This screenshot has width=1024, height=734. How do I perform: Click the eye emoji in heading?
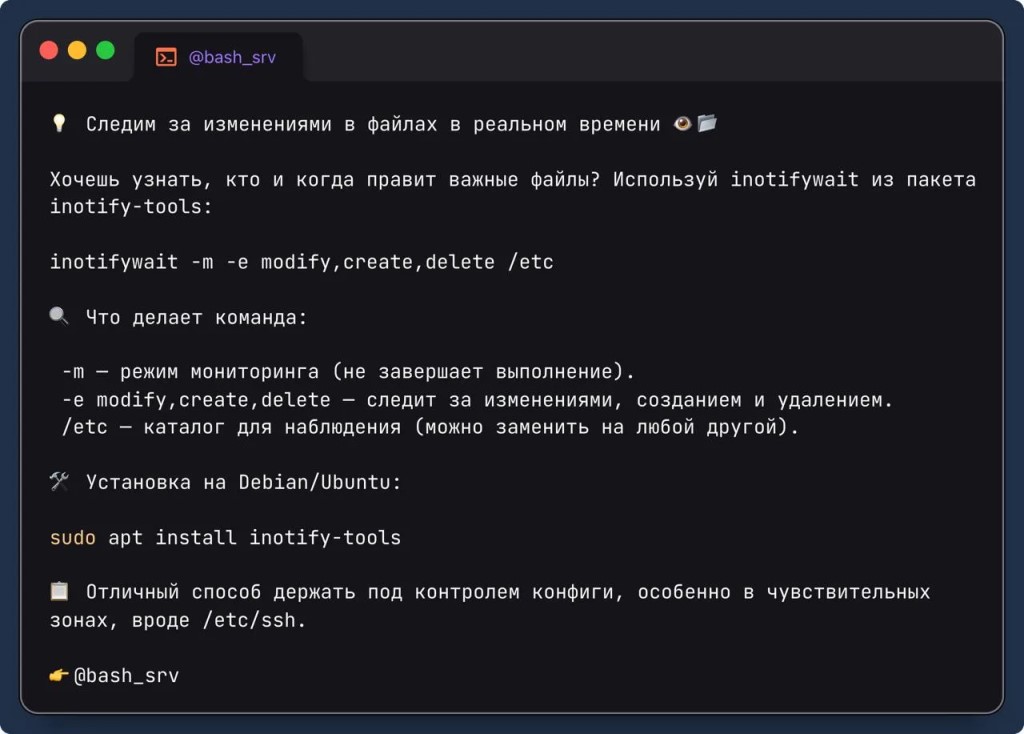(684, 124)
